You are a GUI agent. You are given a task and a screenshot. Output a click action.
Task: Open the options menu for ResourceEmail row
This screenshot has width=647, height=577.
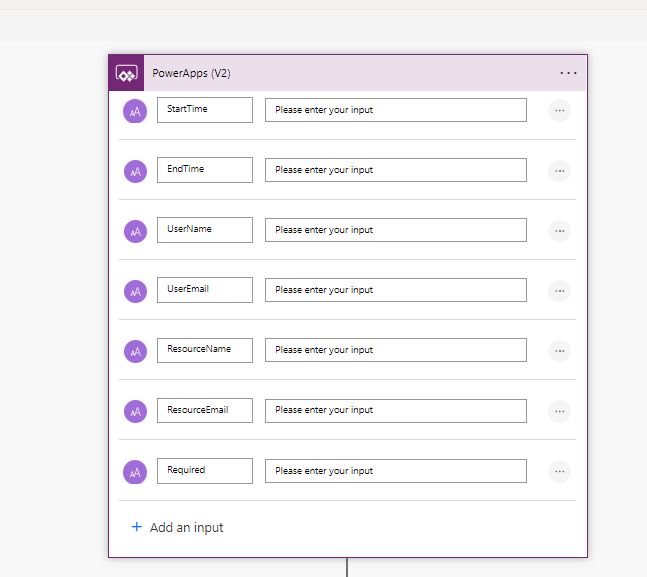(x=560, y=411)
